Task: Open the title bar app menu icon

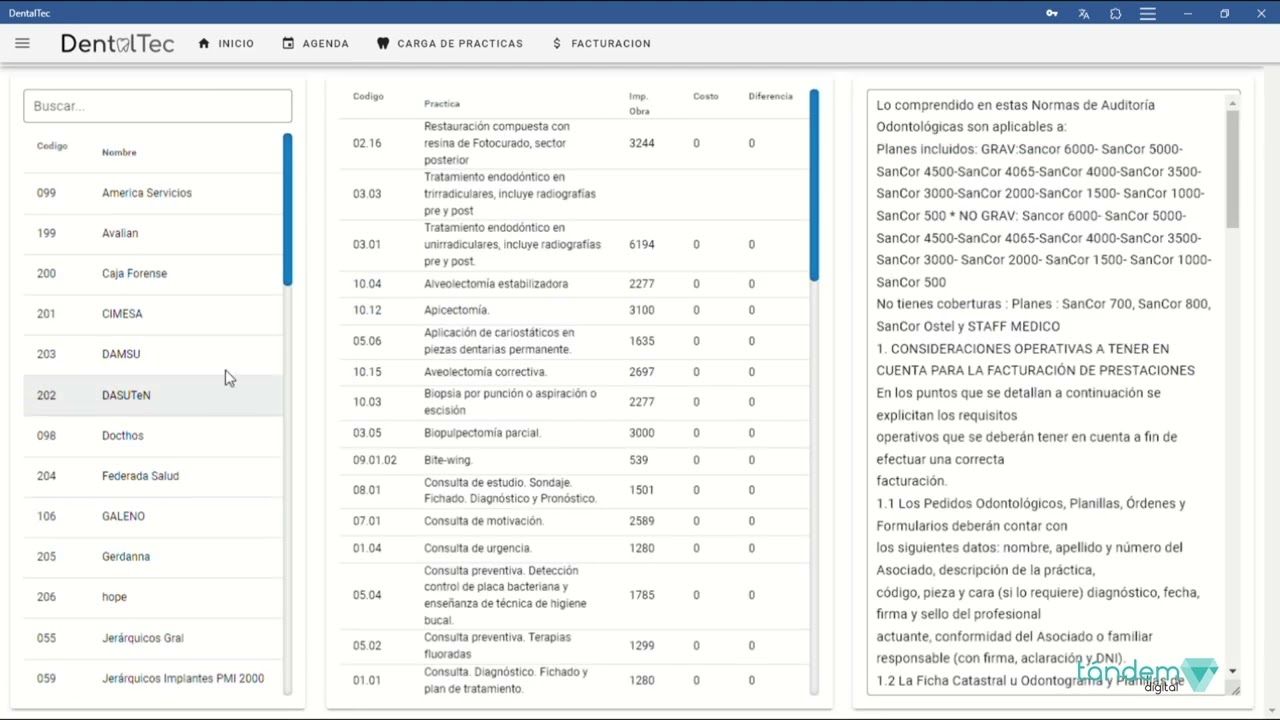Action: [1148, 14]
